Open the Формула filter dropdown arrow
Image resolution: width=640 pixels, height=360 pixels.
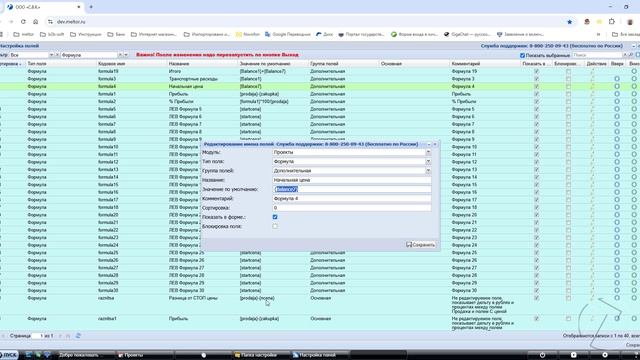126,55
